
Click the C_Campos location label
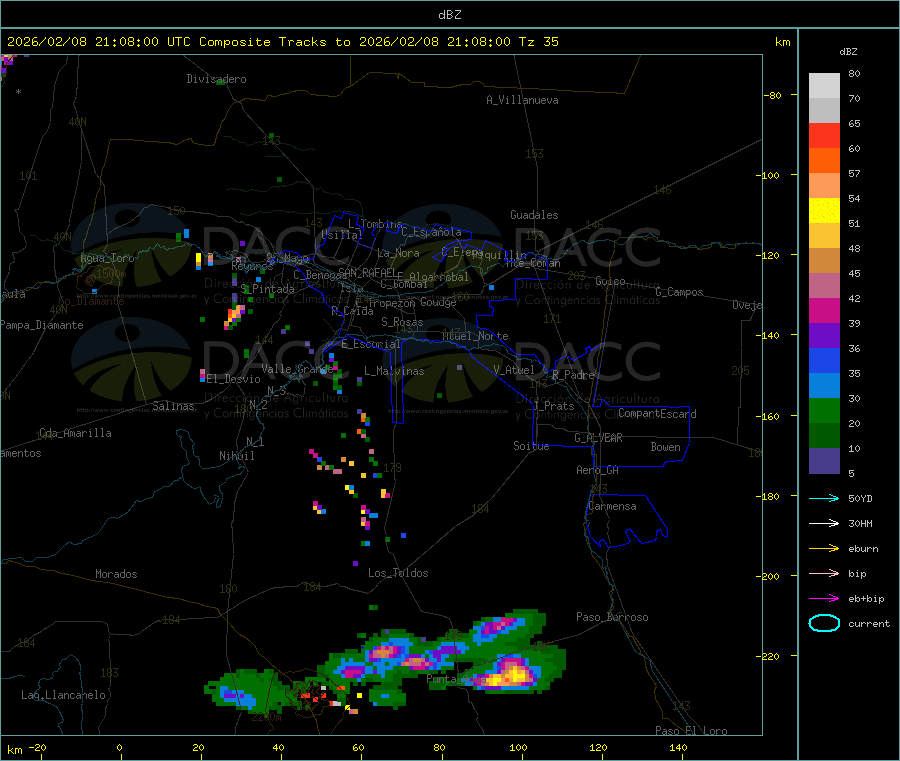[679, 292]
